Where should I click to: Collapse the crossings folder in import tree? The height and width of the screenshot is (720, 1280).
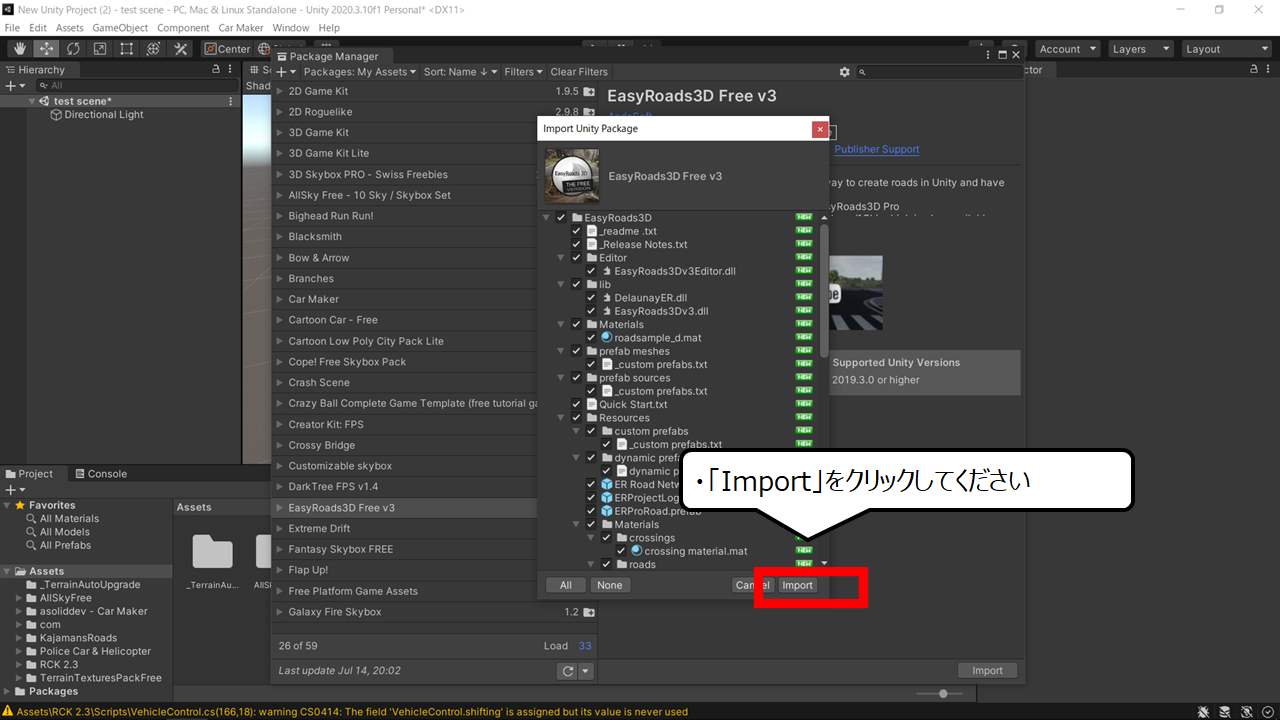pyautogui.click(x=592, y=538)
